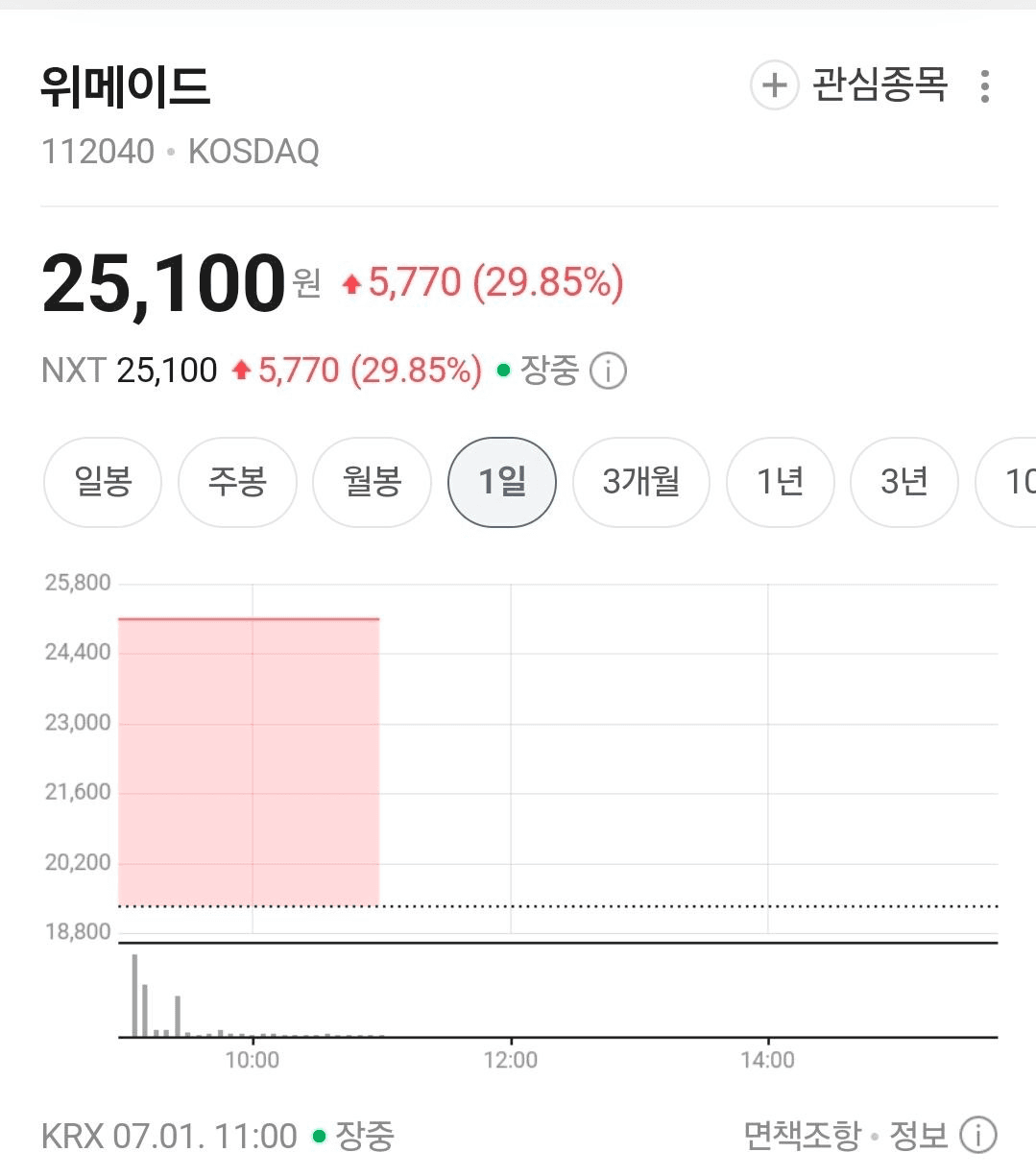Image resolution: width=1036 pixels, height=1176 pixels.
Task: Switch to the 1년 period tab
Action: (x=781, y=482)
